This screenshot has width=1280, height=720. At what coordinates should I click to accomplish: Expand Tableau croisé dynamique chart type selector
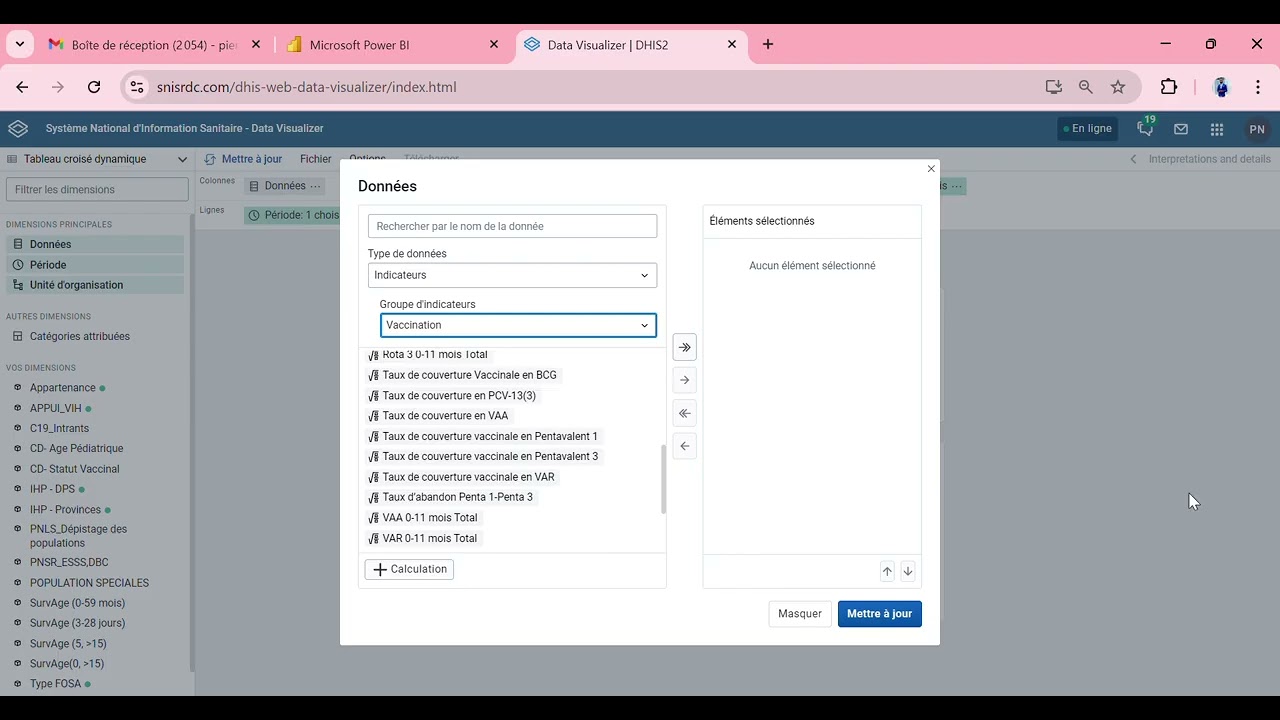[97, 159]
